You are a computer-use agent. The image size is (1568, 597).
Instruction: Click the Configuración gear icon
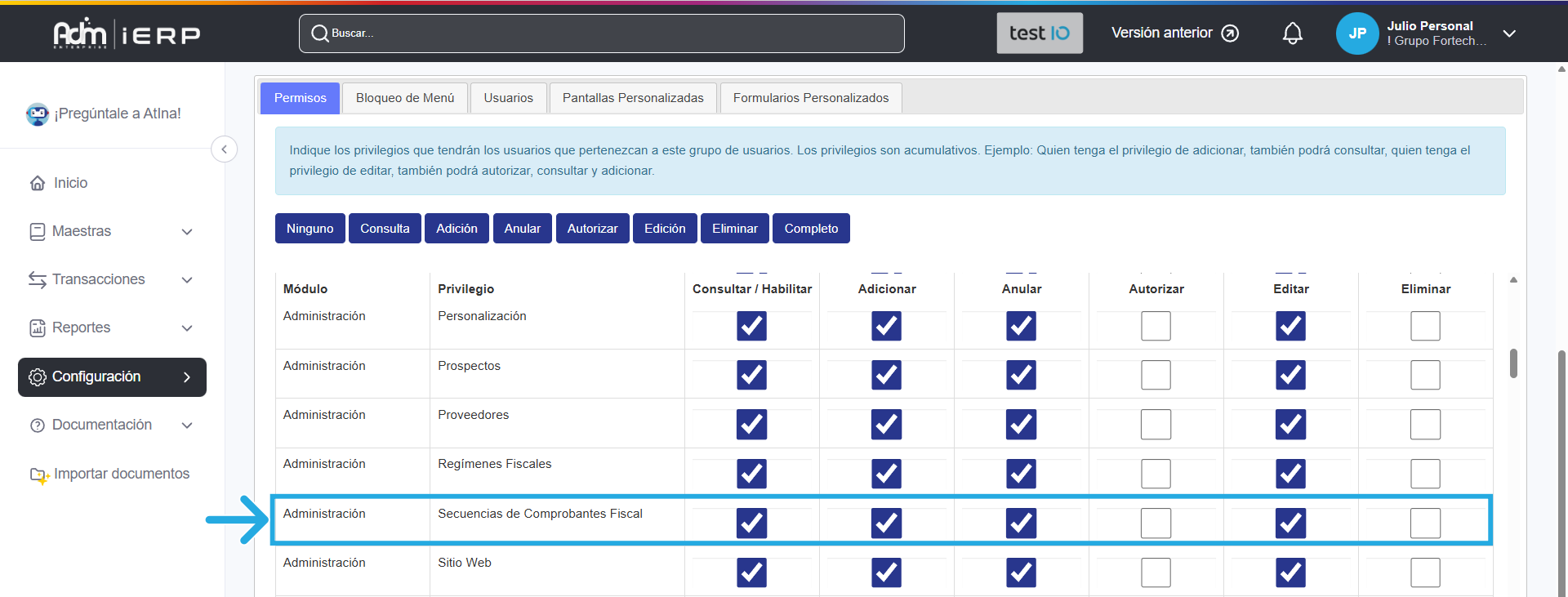[38, 377]
